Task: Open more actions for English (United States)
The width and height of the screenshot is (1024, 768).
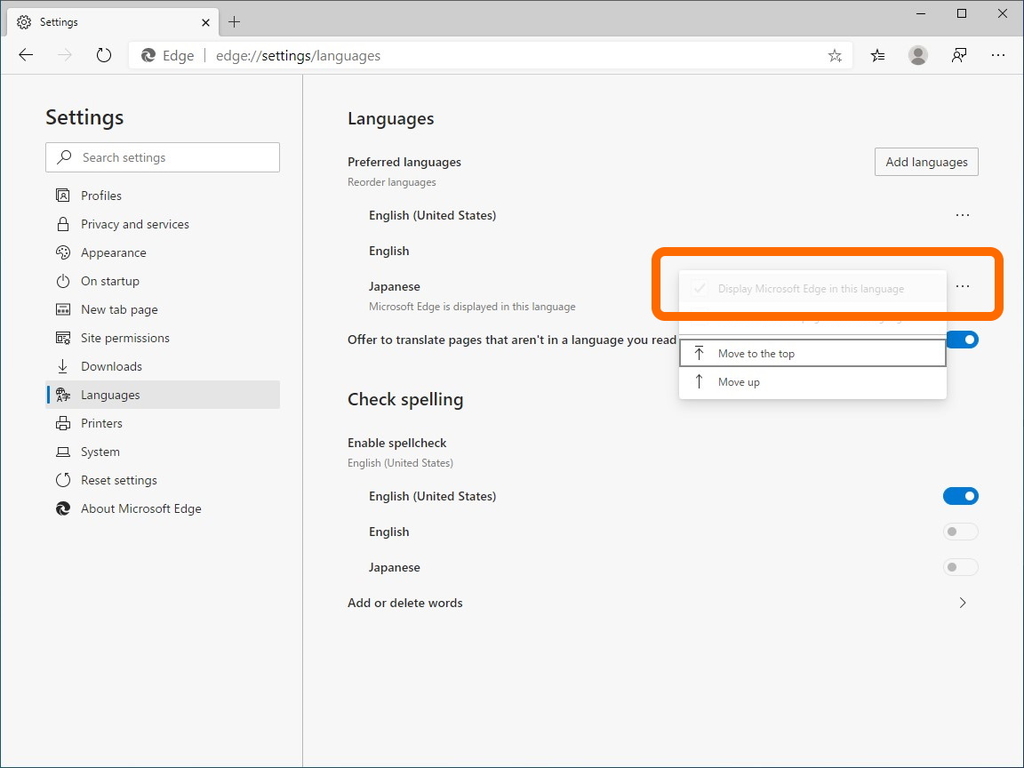Action: point(962,215)
